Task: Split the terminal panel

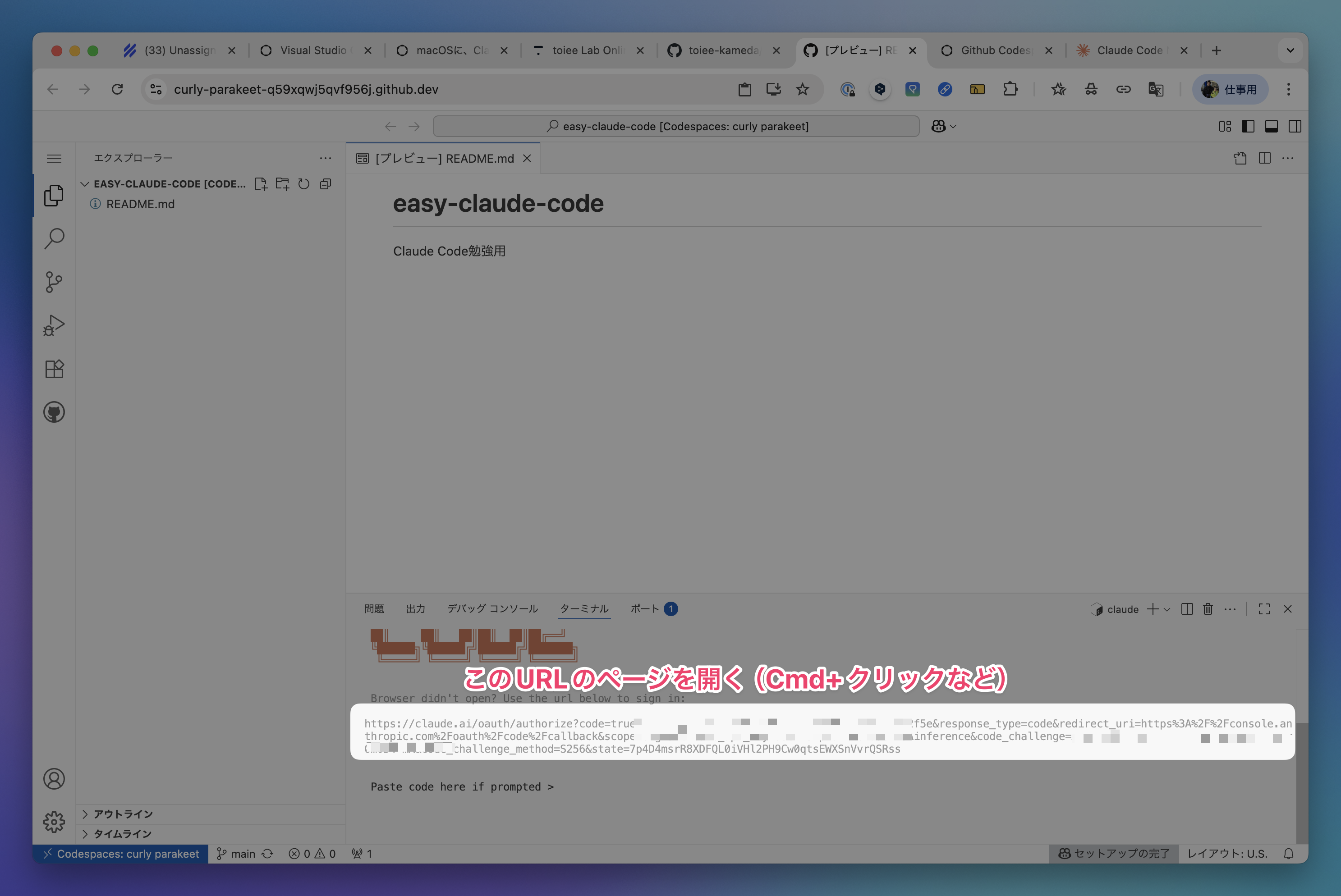Action: [x=1187, y=609]
